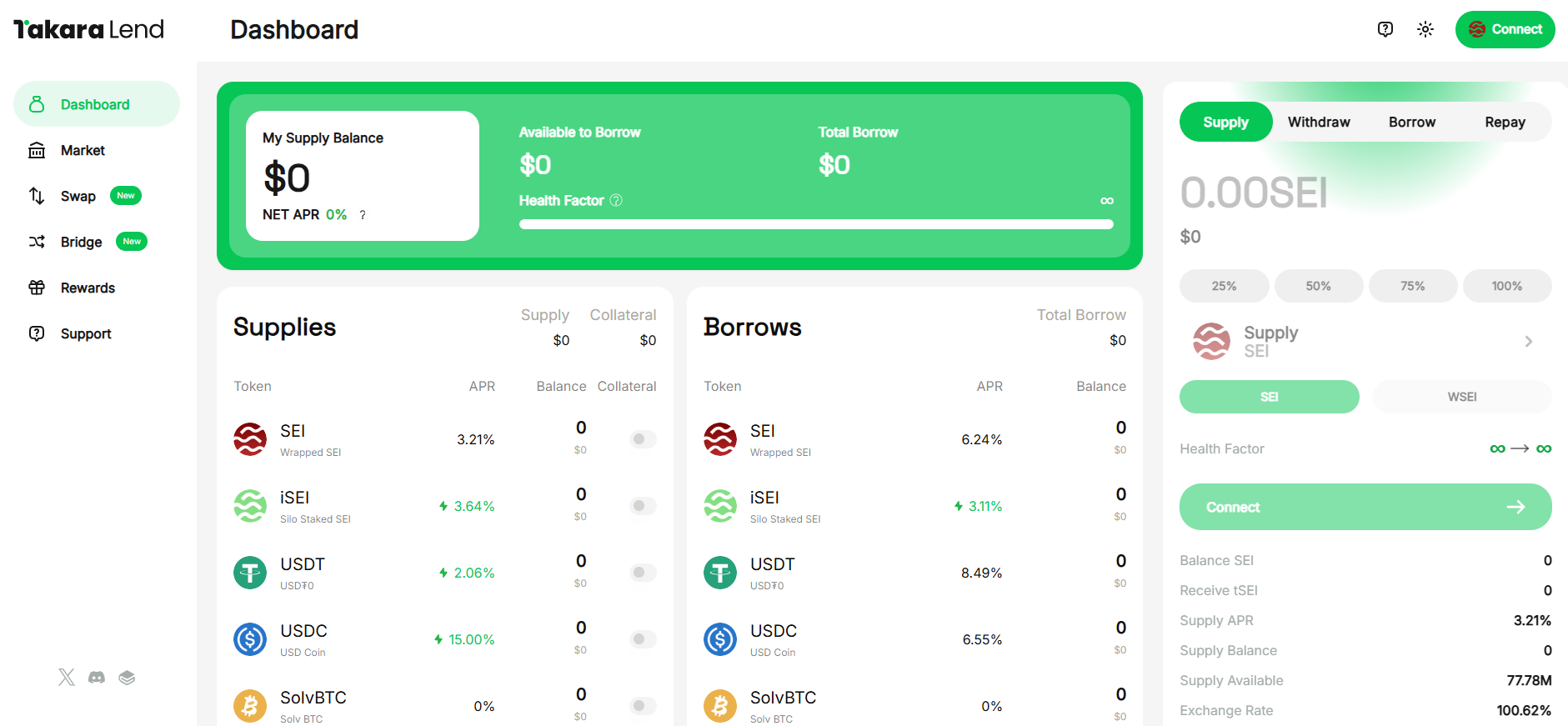Toggle collateral switch for USDT supply
This screenshot has height=726, width=1568.
[x=642, y=573]
